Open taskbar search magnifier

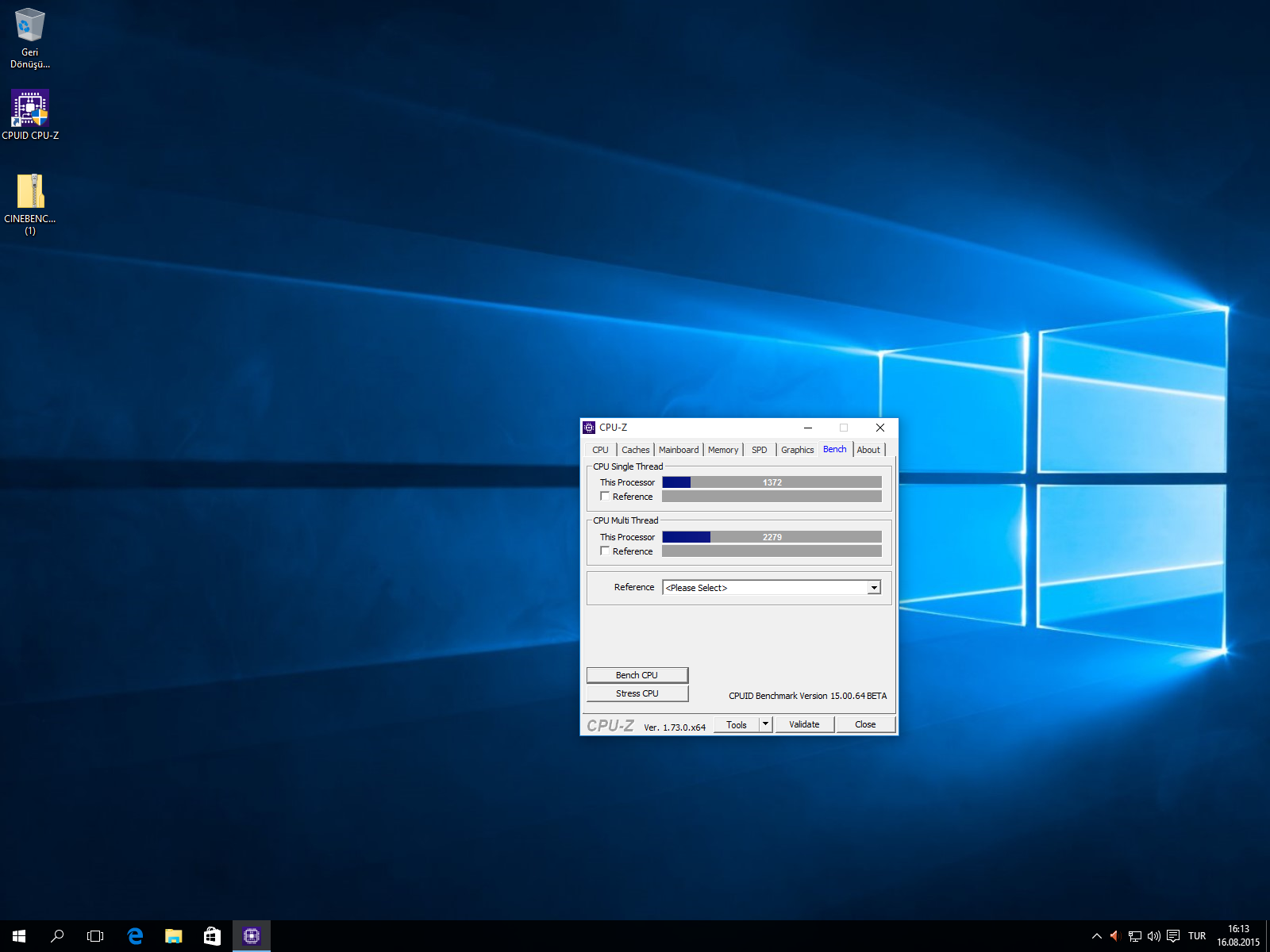57,936
